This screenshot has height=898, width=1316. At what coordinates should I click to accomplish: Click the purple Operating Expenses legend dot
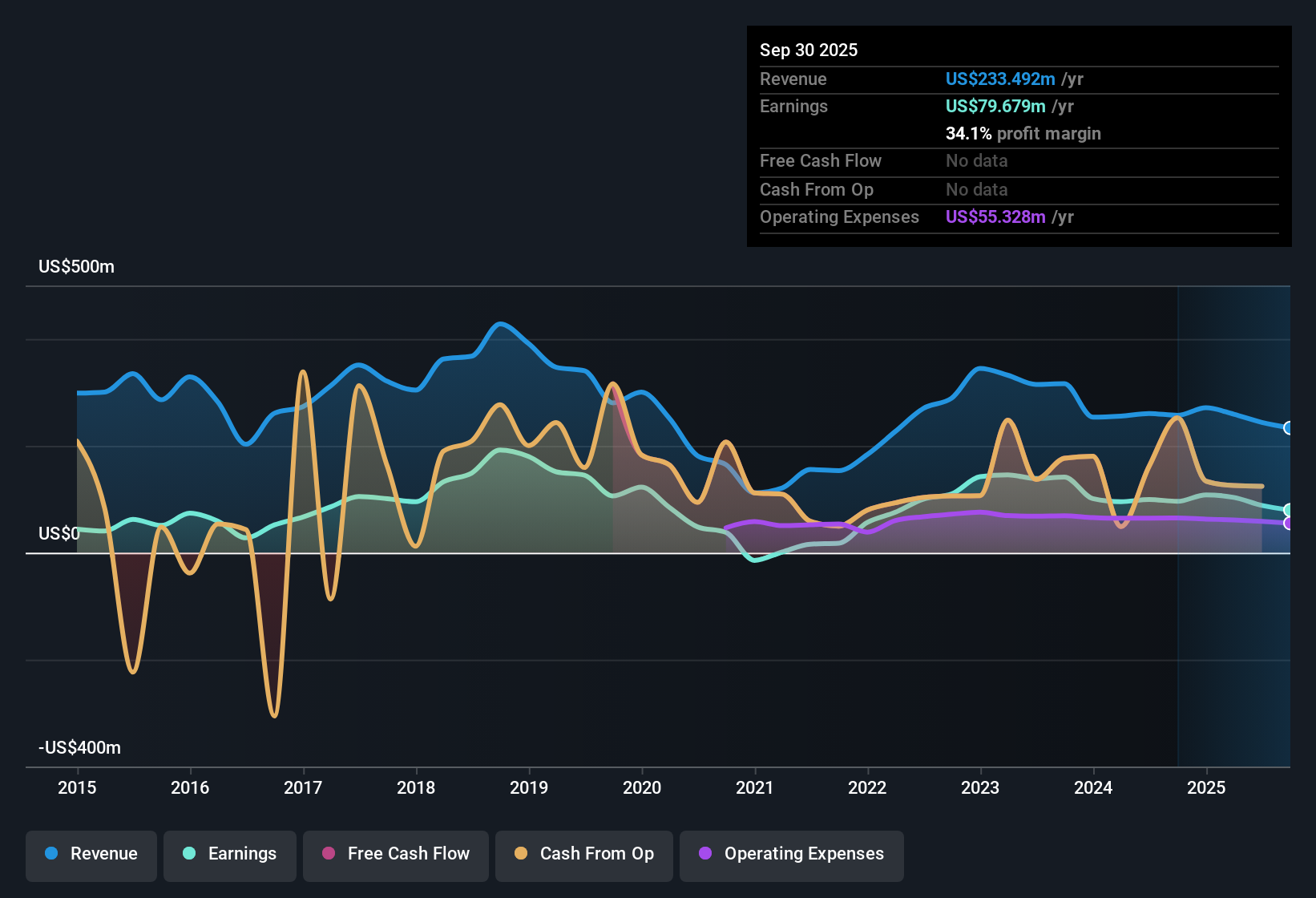(705, 854)
